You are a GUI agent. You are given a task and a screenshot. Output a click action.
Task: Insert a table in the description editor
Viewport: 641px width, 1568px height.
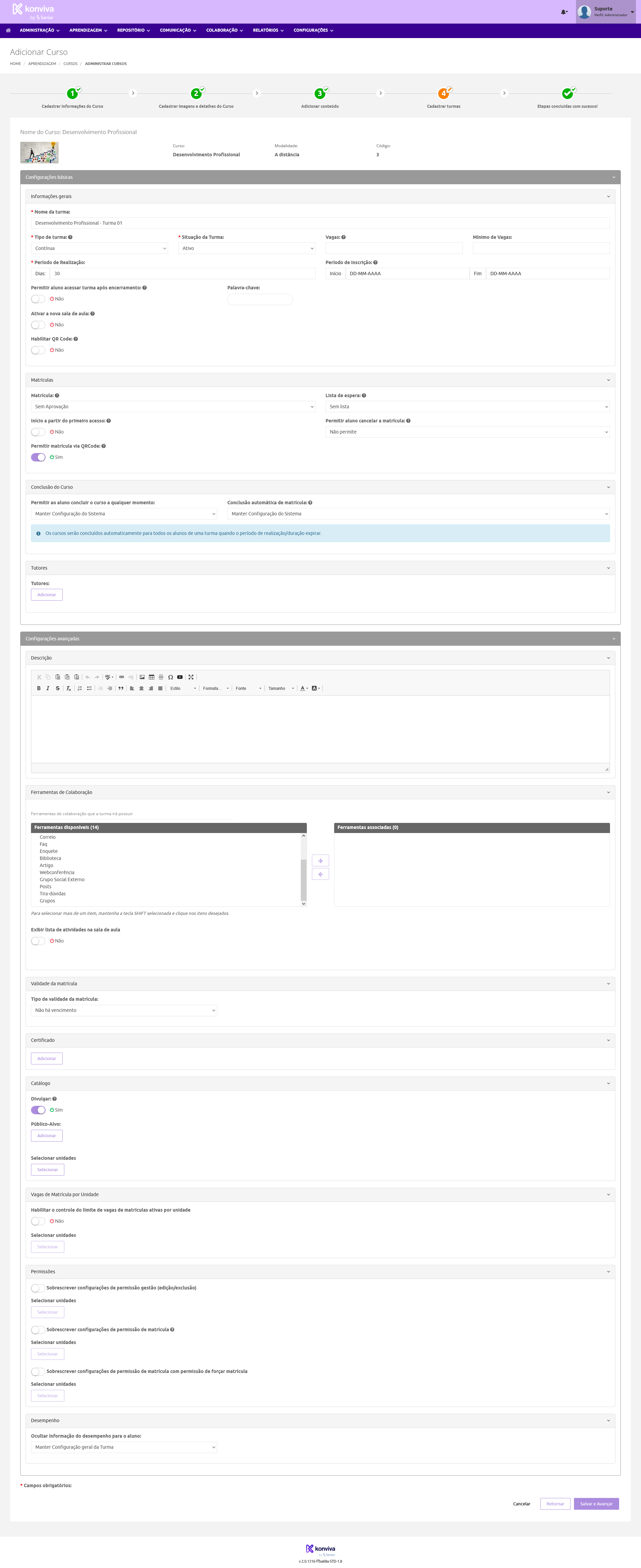coord(152,677)
